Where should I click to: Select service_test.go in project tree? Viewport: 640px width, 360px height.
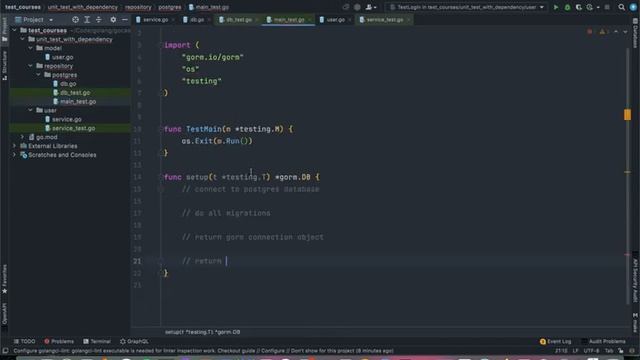tap(73, 128)
